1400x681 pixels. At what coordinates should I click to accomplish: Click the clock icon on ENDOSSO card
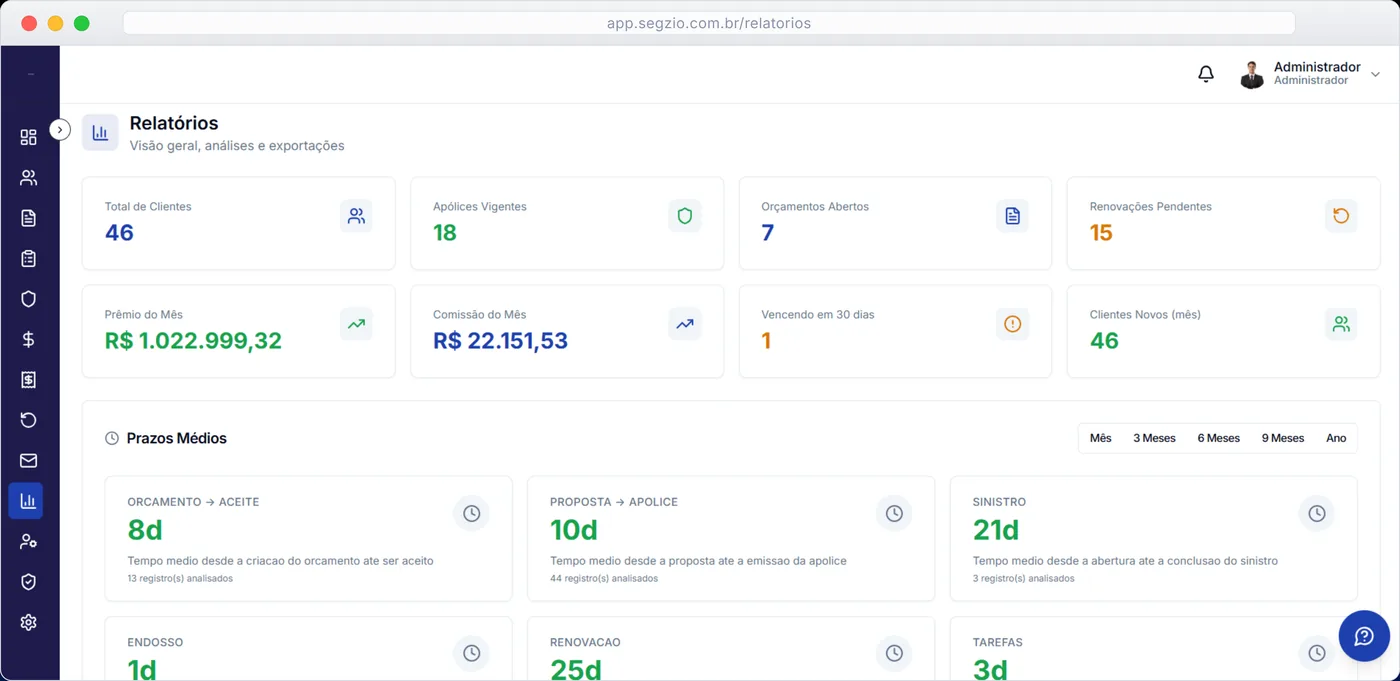(471, 653)
